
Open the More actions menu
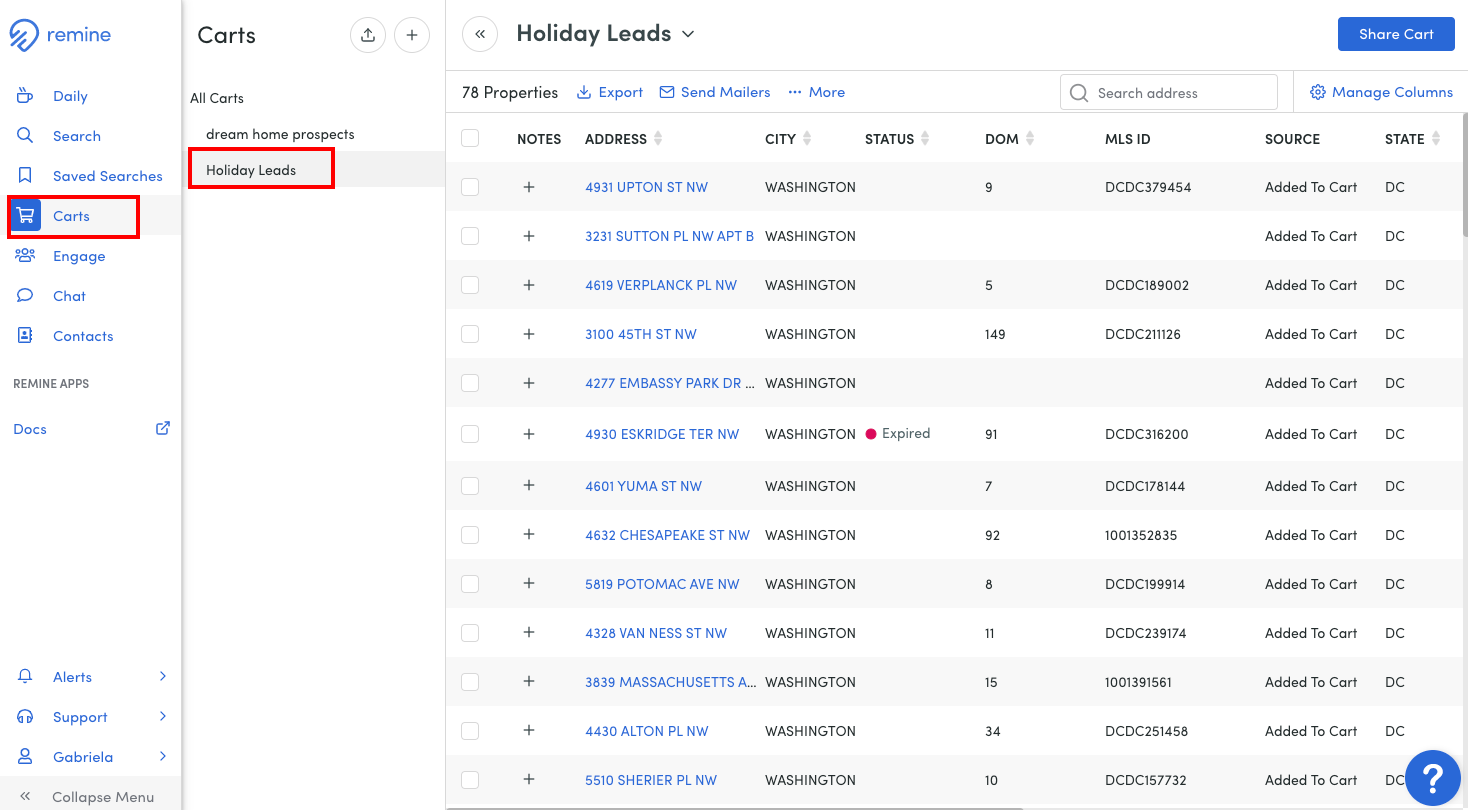click(x=816, y=92)
